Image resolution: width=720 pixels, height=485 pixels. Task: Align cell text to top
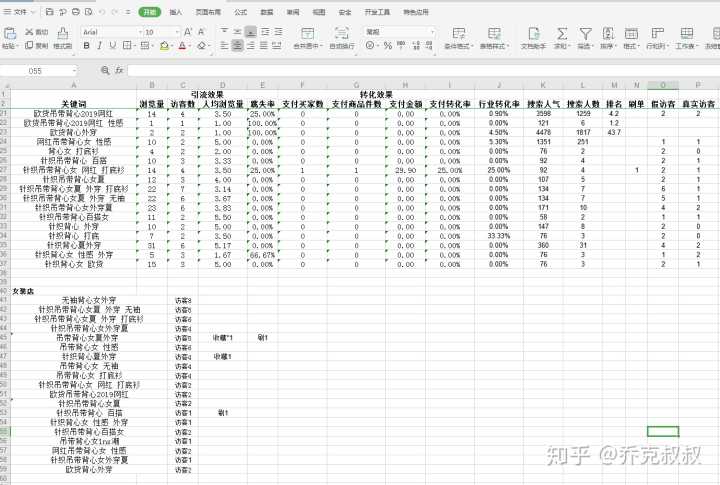pyautogui.click(x=224, y=31)
